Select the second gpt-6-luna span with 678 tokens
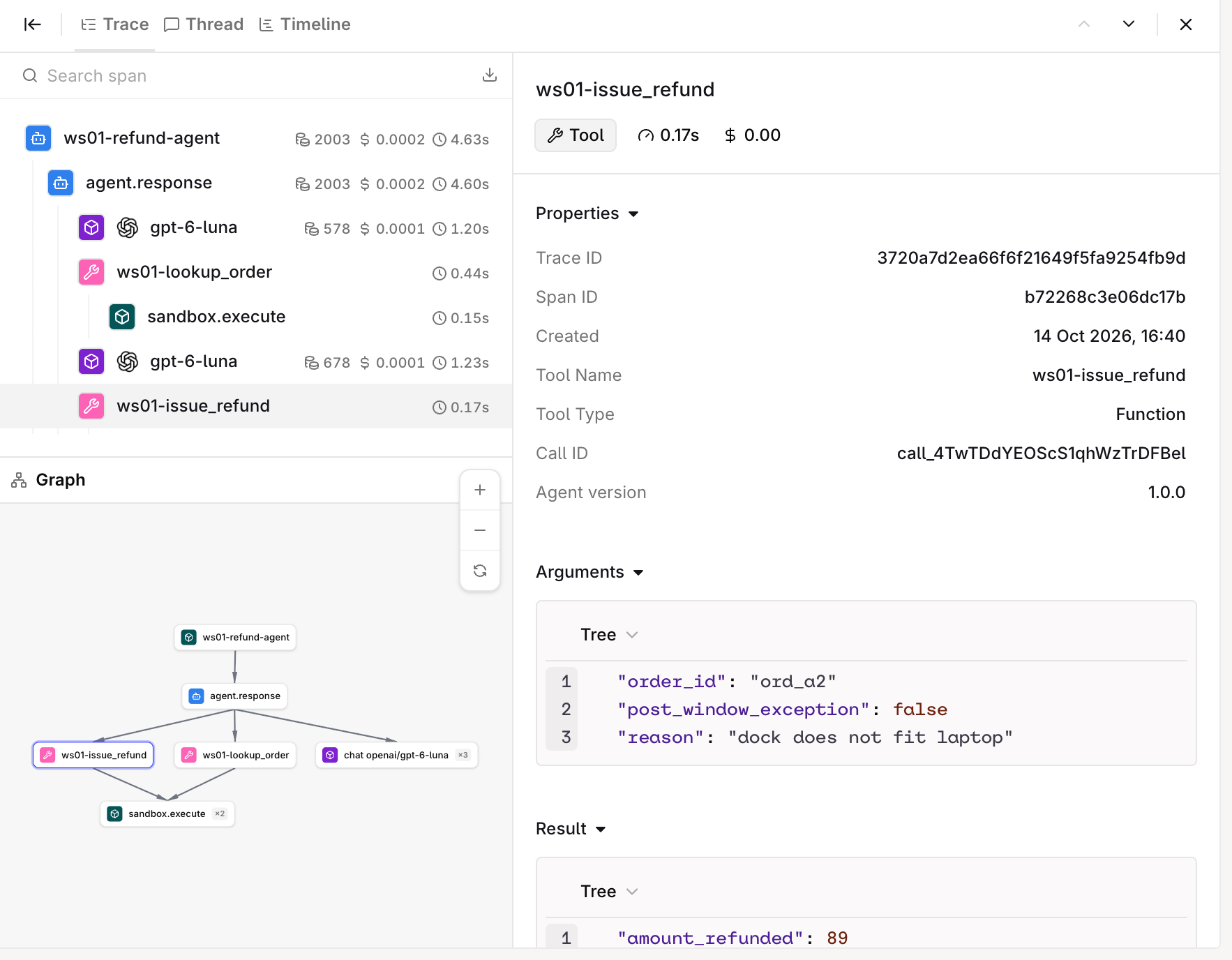1232x960 pixels. (256, 362)
